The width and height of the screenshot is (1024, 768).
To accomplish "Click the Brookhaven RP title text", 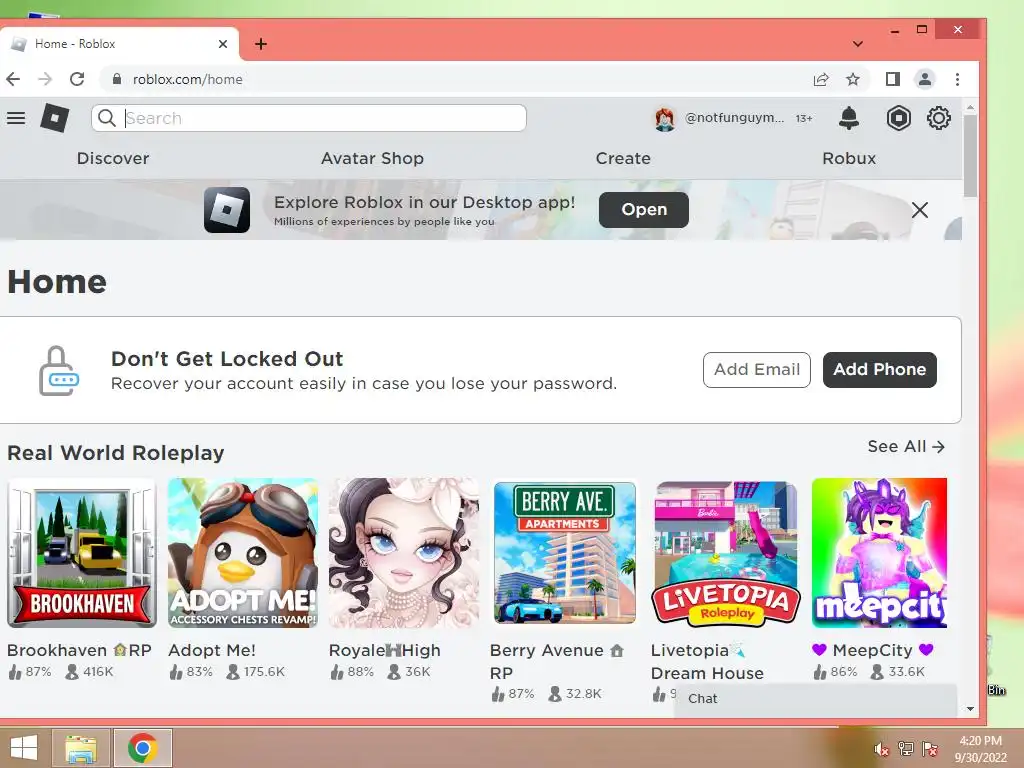I will [x=79, y=650].
